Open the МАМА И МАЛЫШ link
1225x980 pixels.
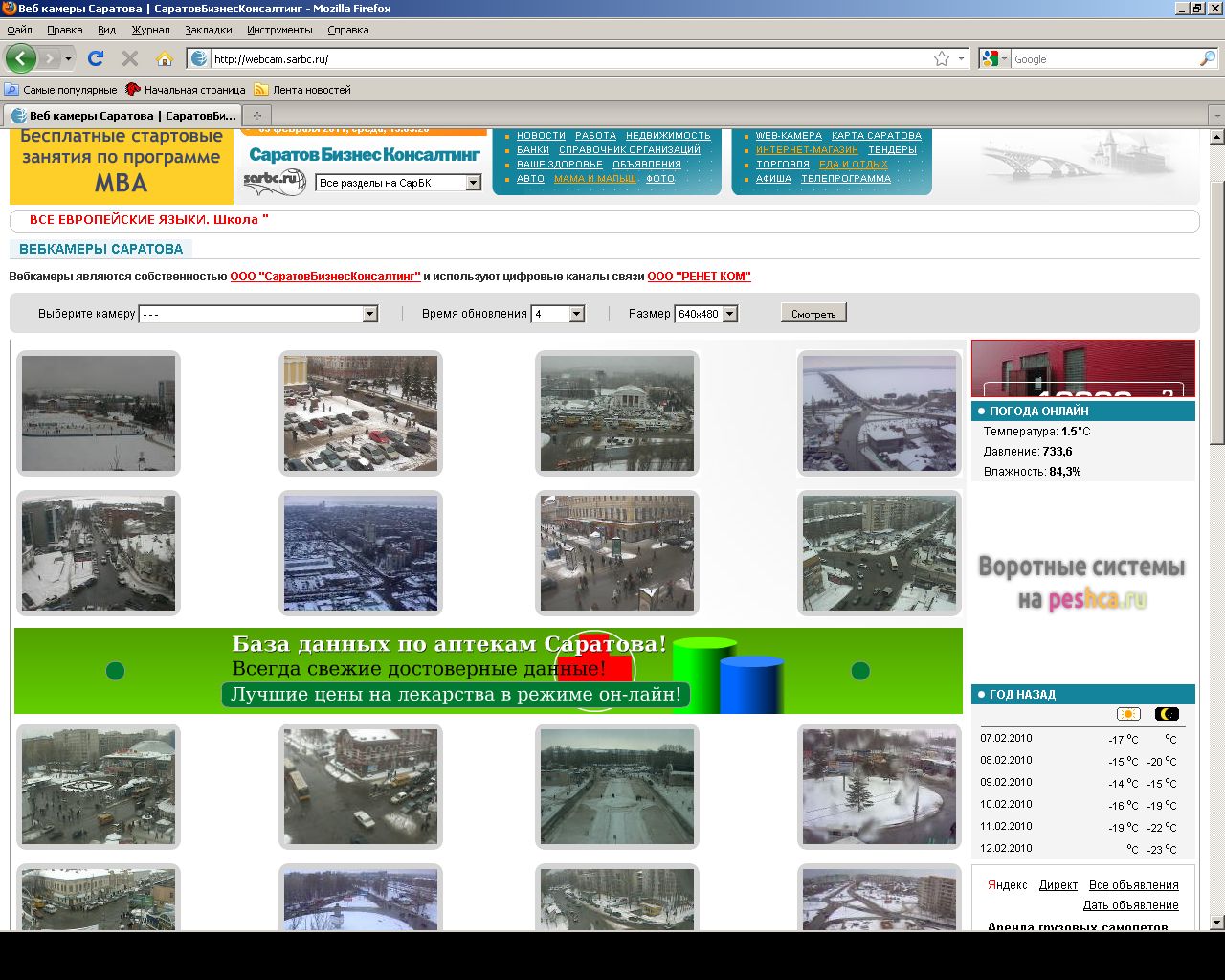[x=595, y=179]
